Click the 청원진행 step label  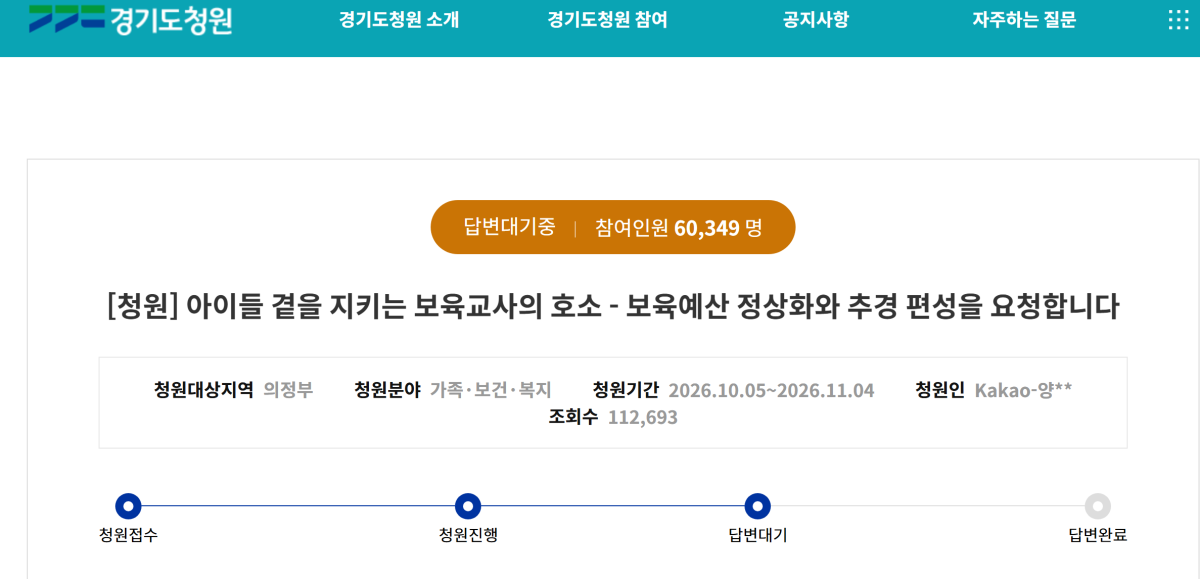(x=468, y=535)
